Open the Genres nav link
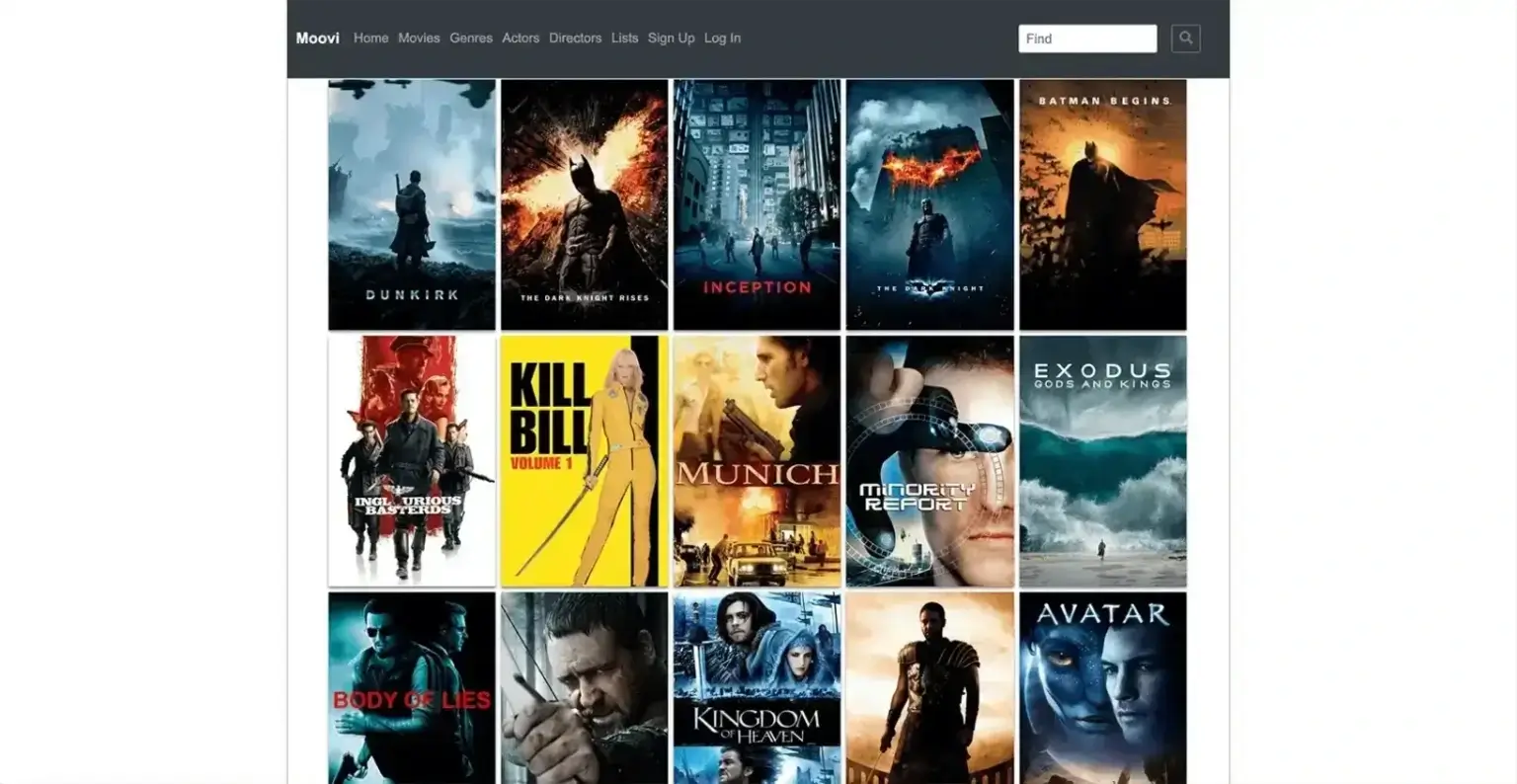1517x784 pixels. [471, 39]
